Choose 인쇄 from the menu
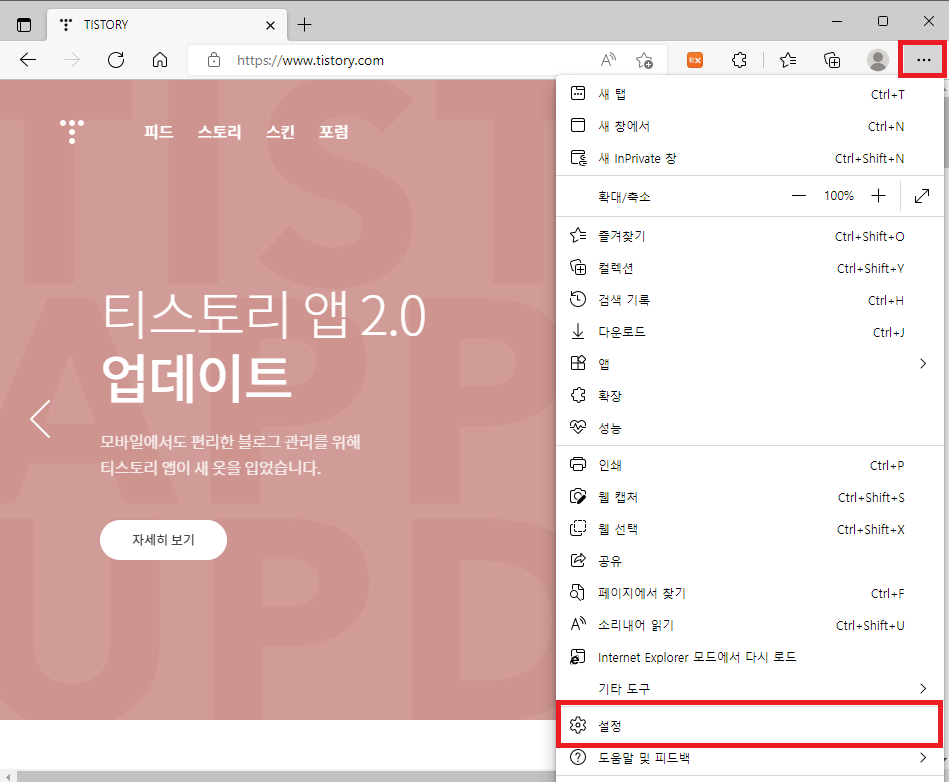The height and width of the screenshot is (782, 949). (749, 465)
